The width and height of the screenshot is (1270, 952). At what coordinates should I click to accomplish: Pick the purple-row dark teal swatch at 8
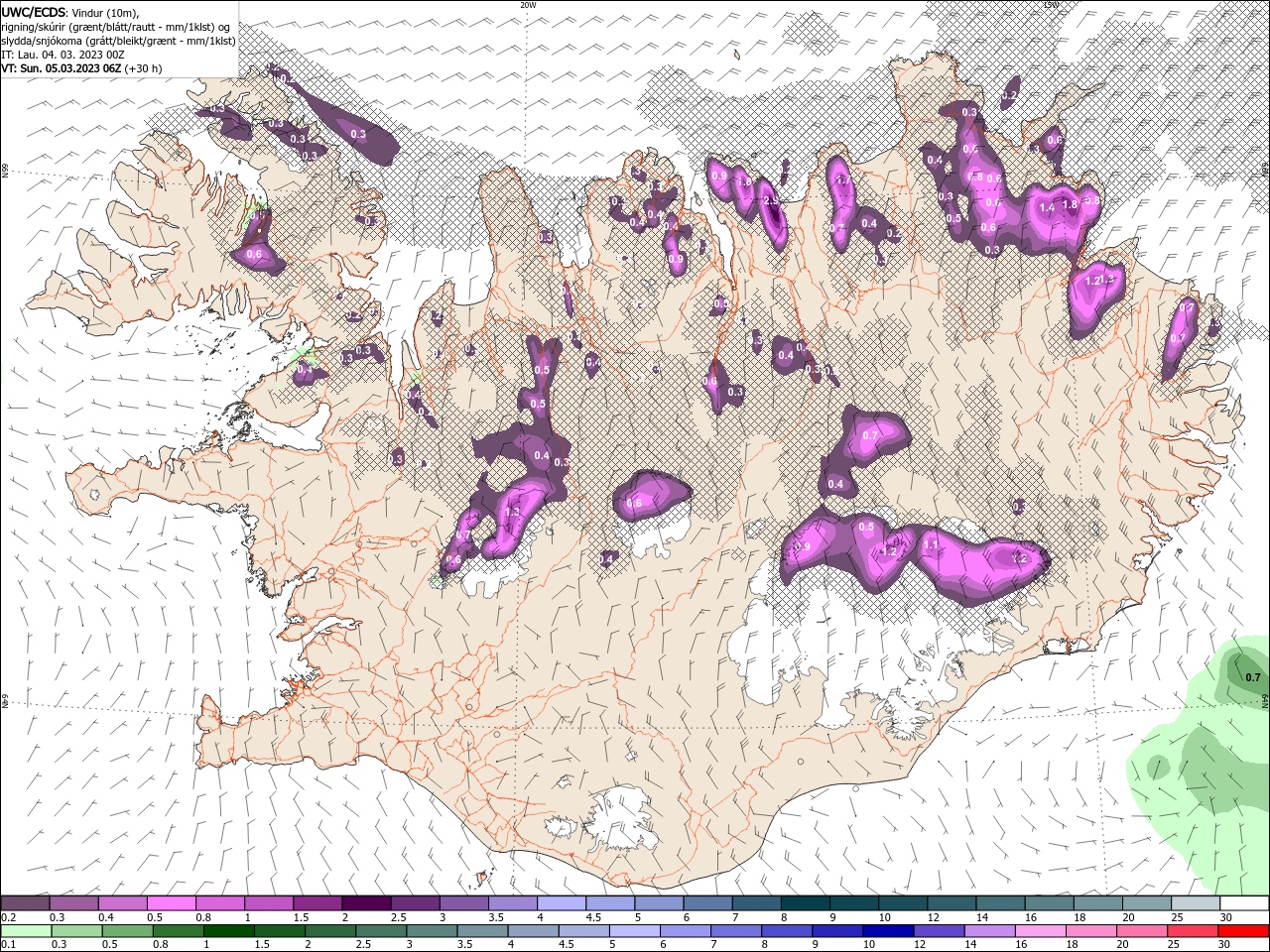(806, 903)
